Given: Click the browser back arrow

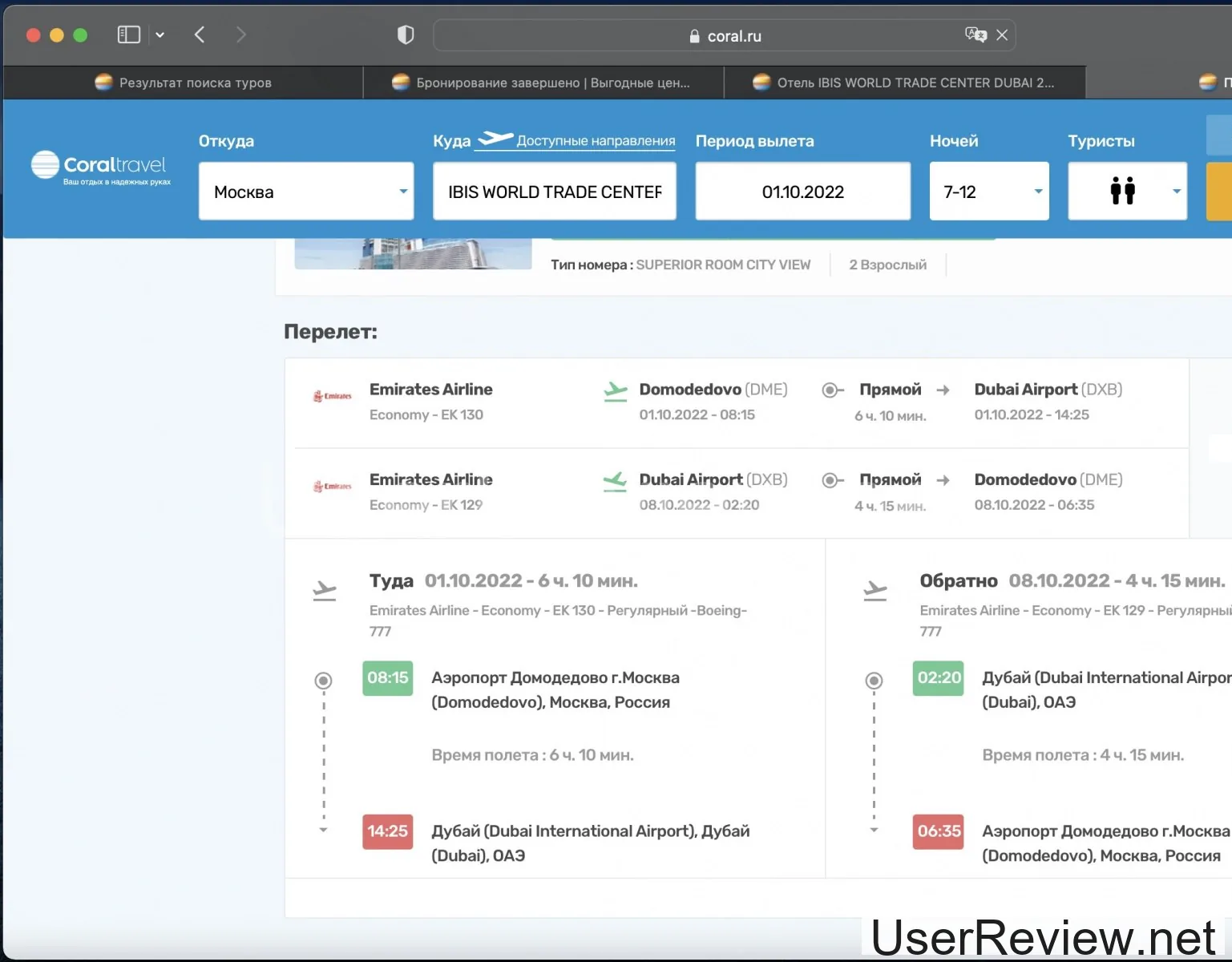Looking at the screenshot, I should point(200,34).
